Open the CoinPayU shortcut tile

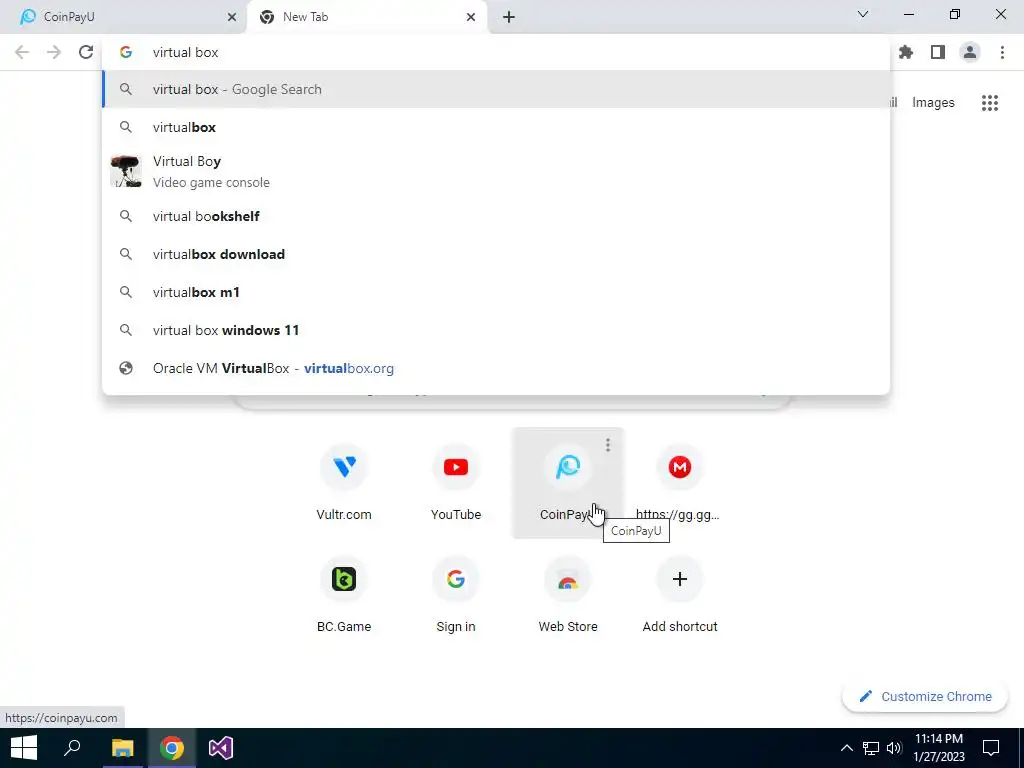(568, 483)
